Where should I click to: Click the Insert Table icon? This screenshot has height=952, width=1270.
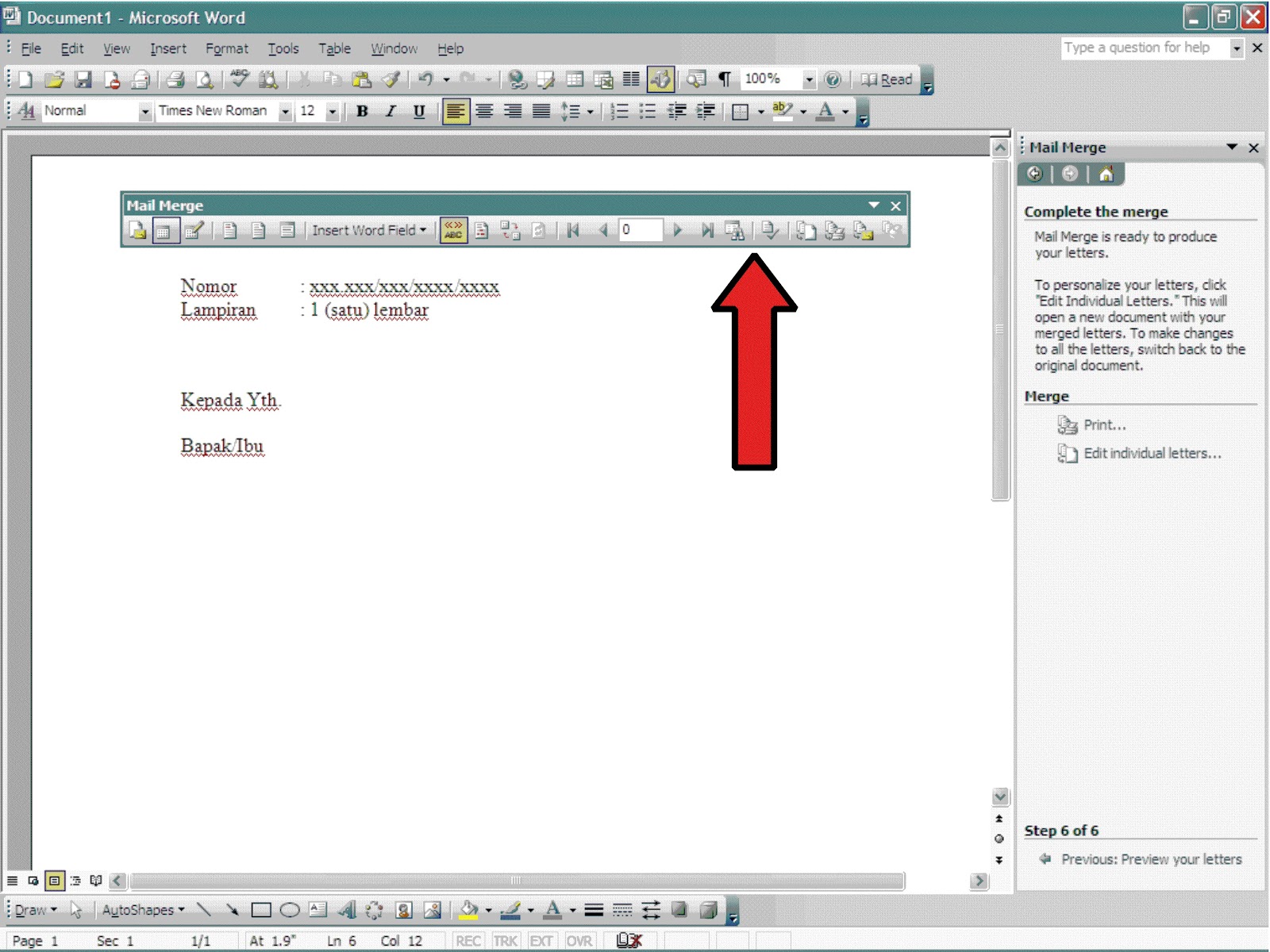[x=575, y=79]
